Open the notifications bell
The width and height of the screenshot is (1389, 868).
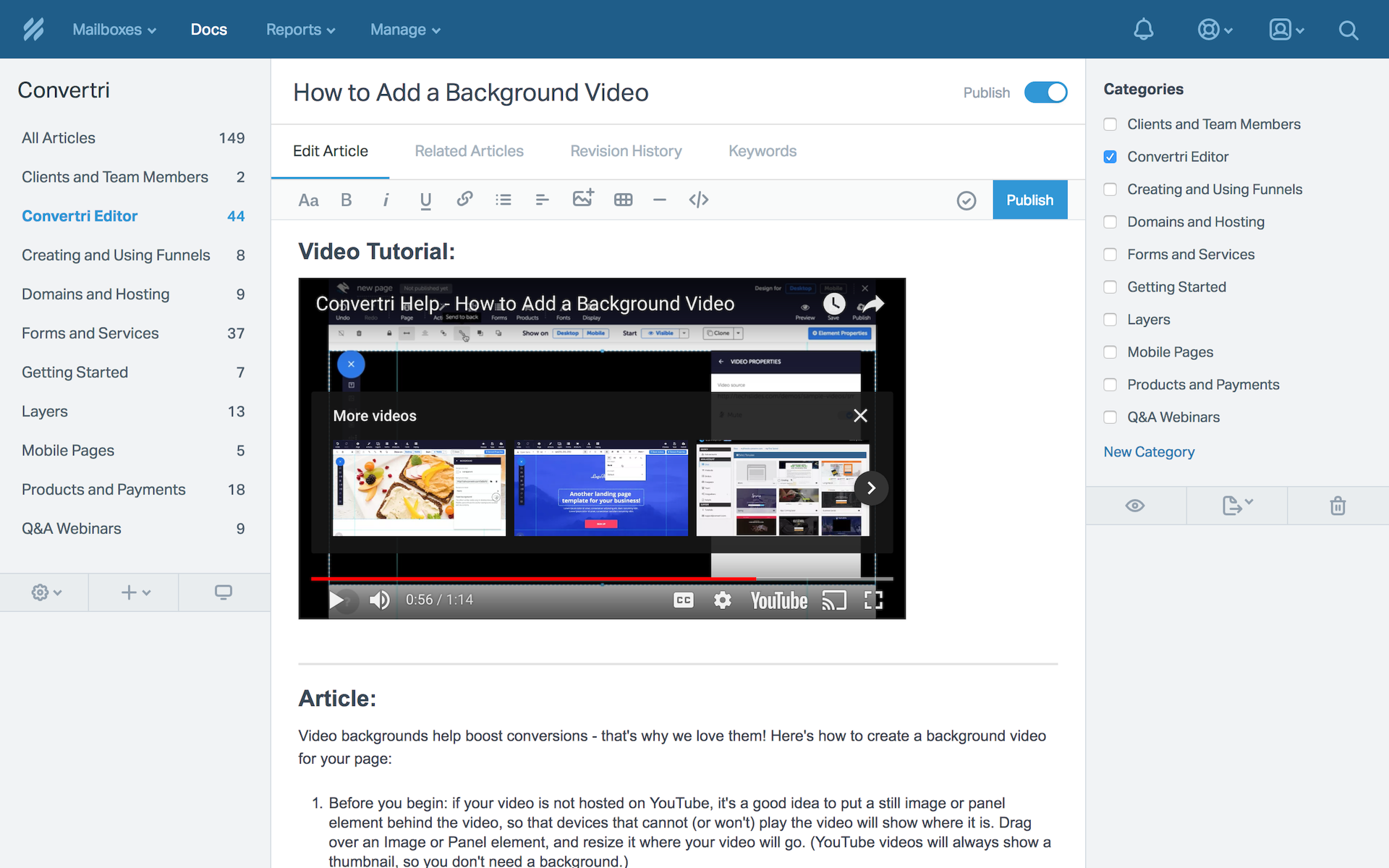click(1143, 30)
